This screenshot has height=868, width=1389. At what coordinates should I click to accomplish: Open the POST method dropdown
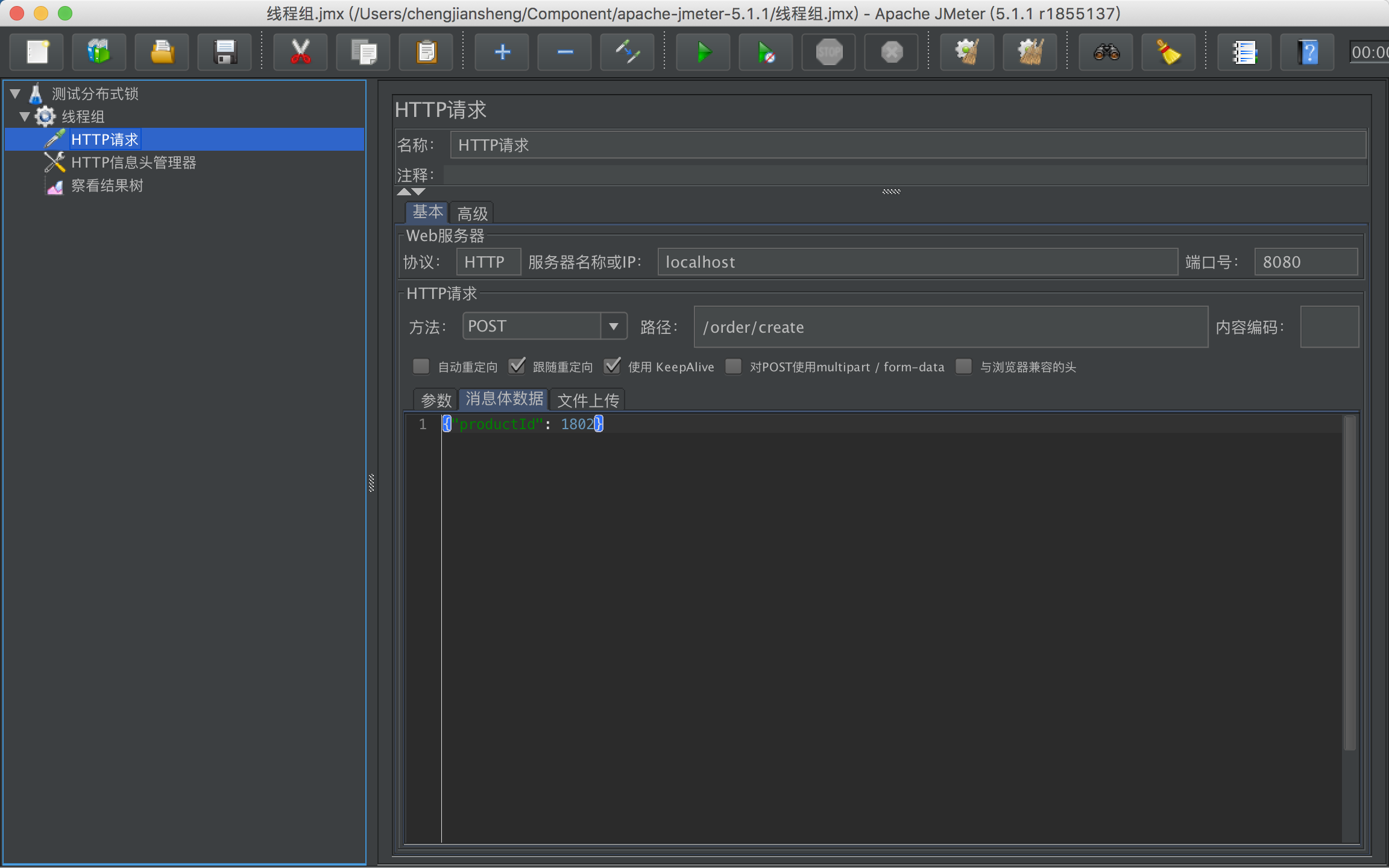(613, 326)
